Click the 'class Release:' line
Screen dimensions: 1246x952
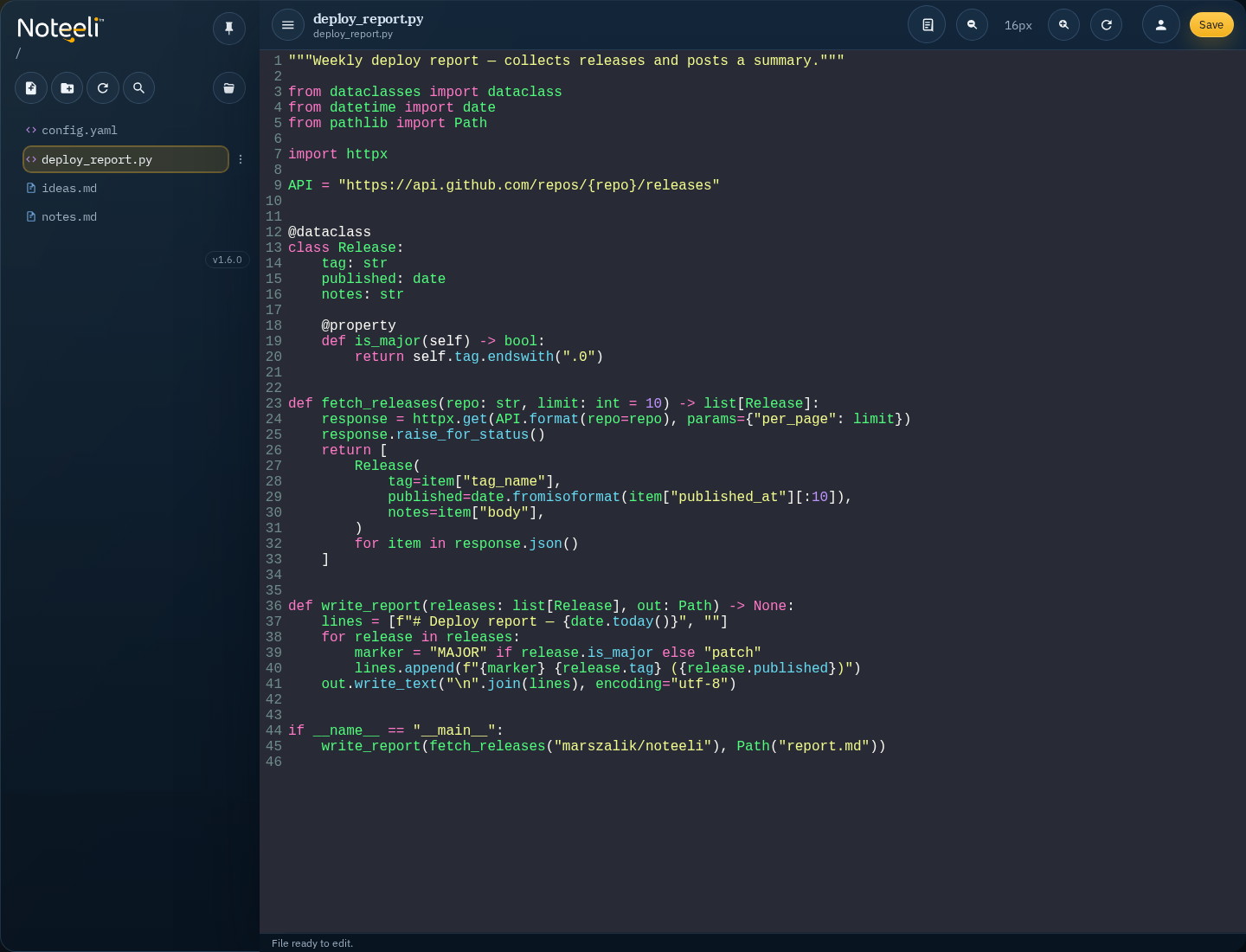346,248
